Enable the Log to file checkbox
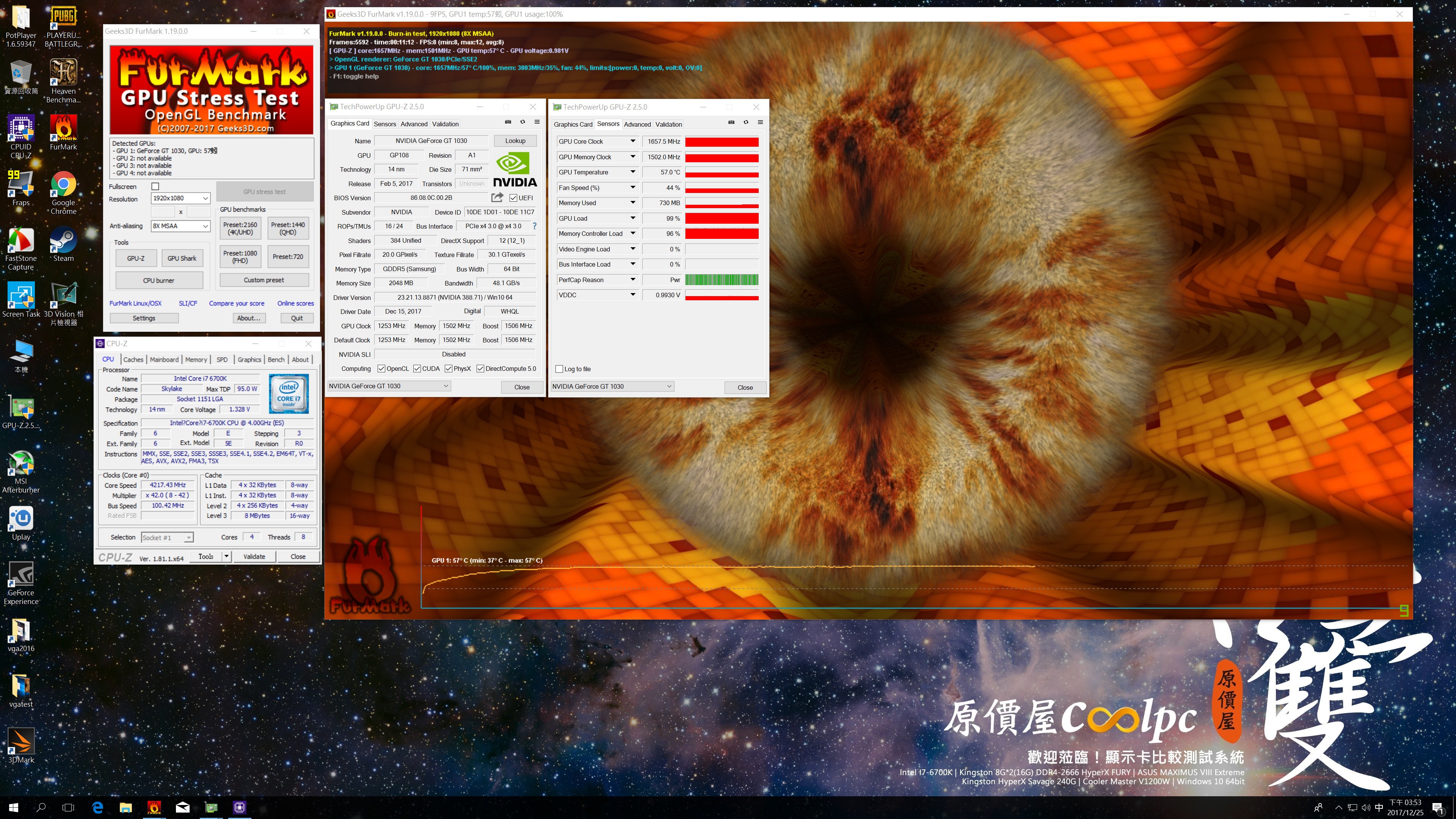The height and width of the screenshot is (819, 1456). [560, 369]
